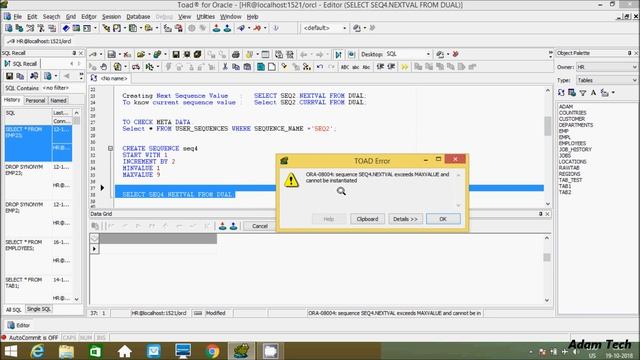Open the Database menu
The width and height of the screenshot is (640, 360).
tap(138, 17)
